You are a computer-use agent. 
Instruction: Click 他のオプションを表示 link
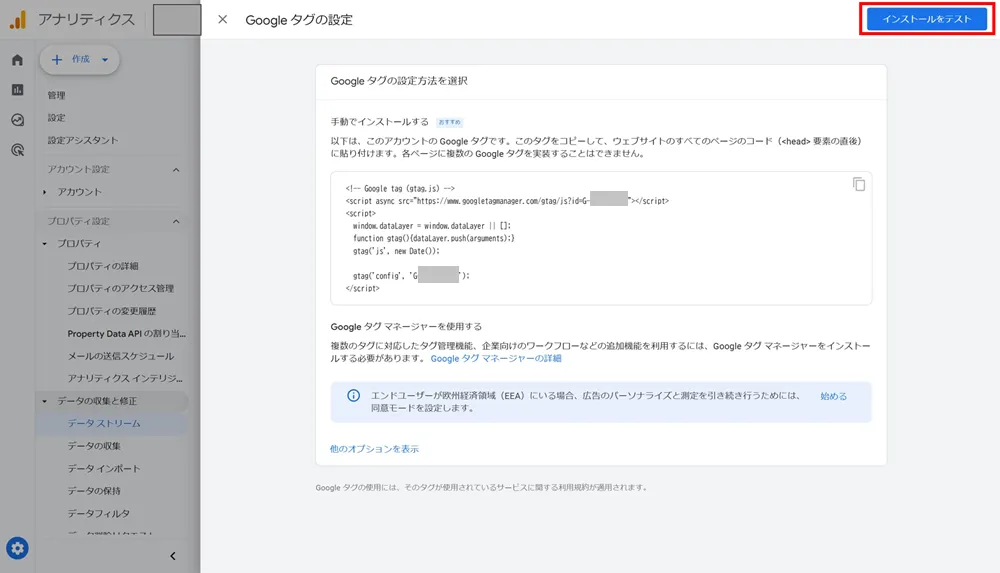[x=374, y=449]
